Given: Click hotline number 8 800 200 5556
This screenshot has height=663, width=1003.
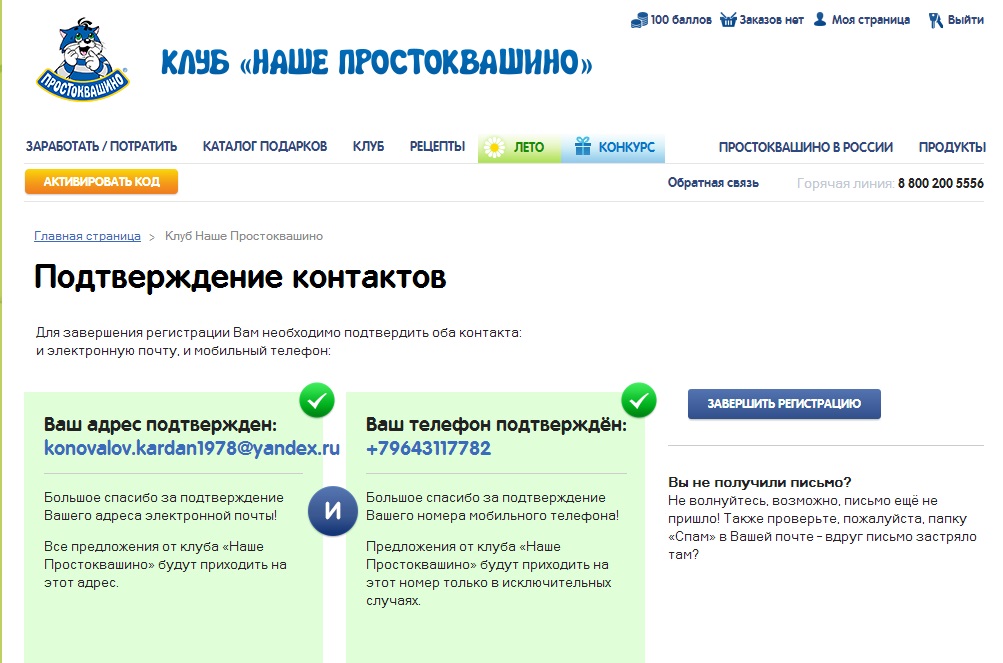Looking at the screenshot, I should (x=940, y=184).
